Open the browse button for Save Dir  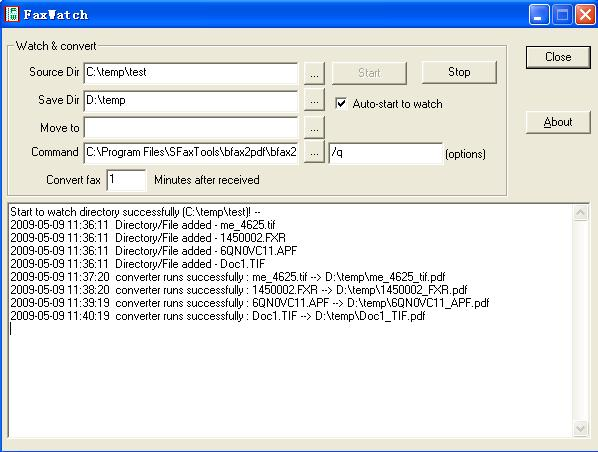(x=314, y=101)
